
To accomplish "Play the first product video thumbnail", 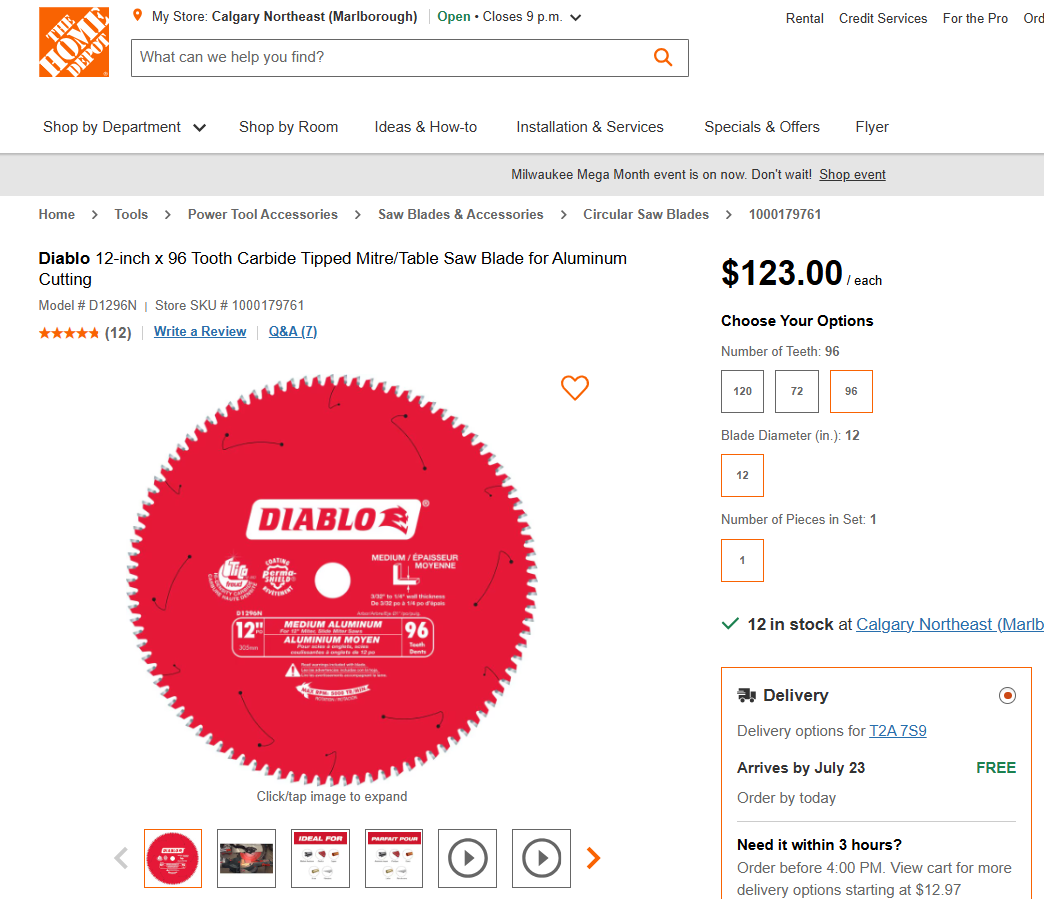I will pyautogui.click(x=468, y=858).
